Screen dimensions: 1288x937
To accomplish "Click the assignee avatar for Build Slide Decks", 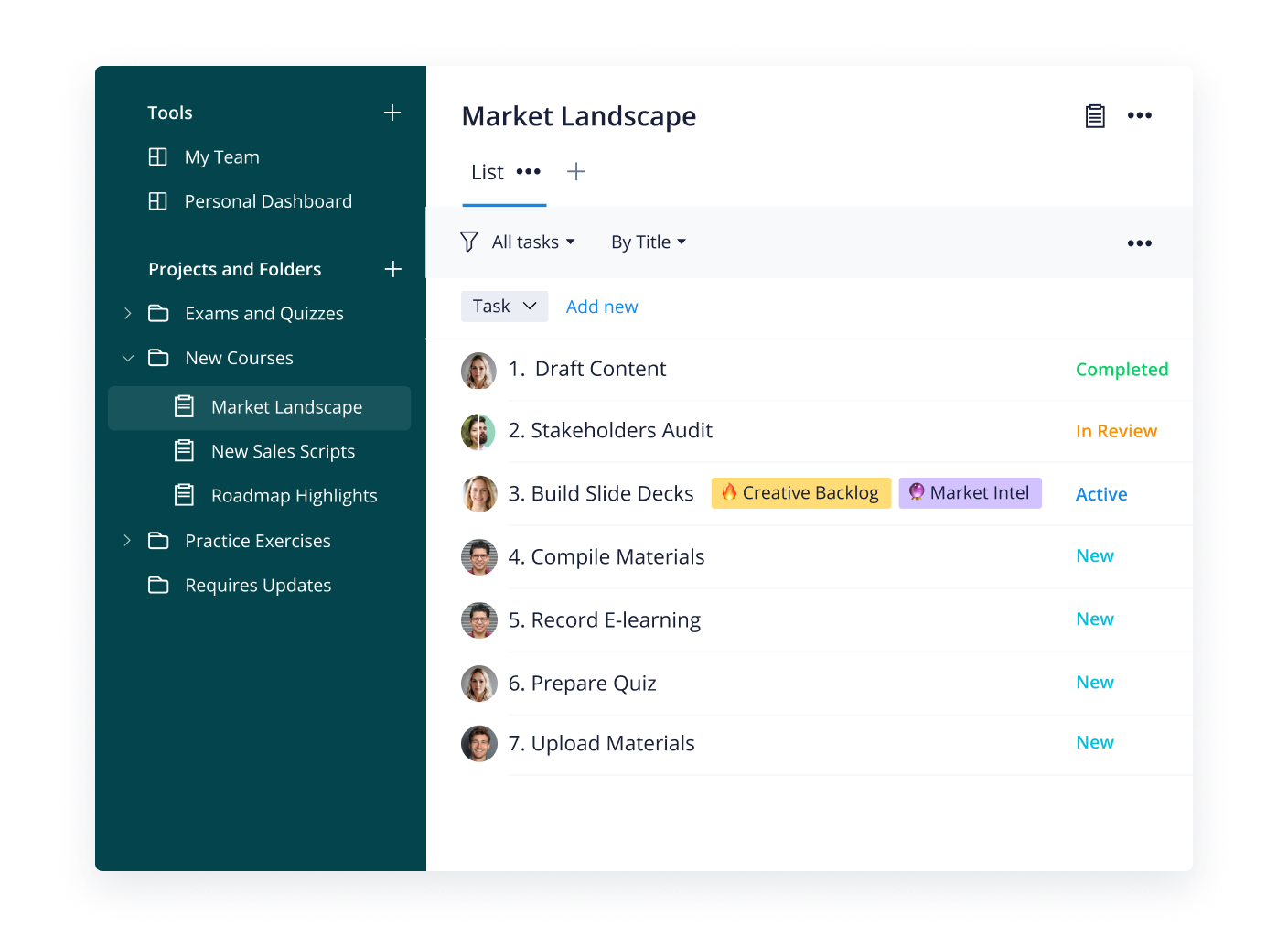I will click(x=478, y=494).
